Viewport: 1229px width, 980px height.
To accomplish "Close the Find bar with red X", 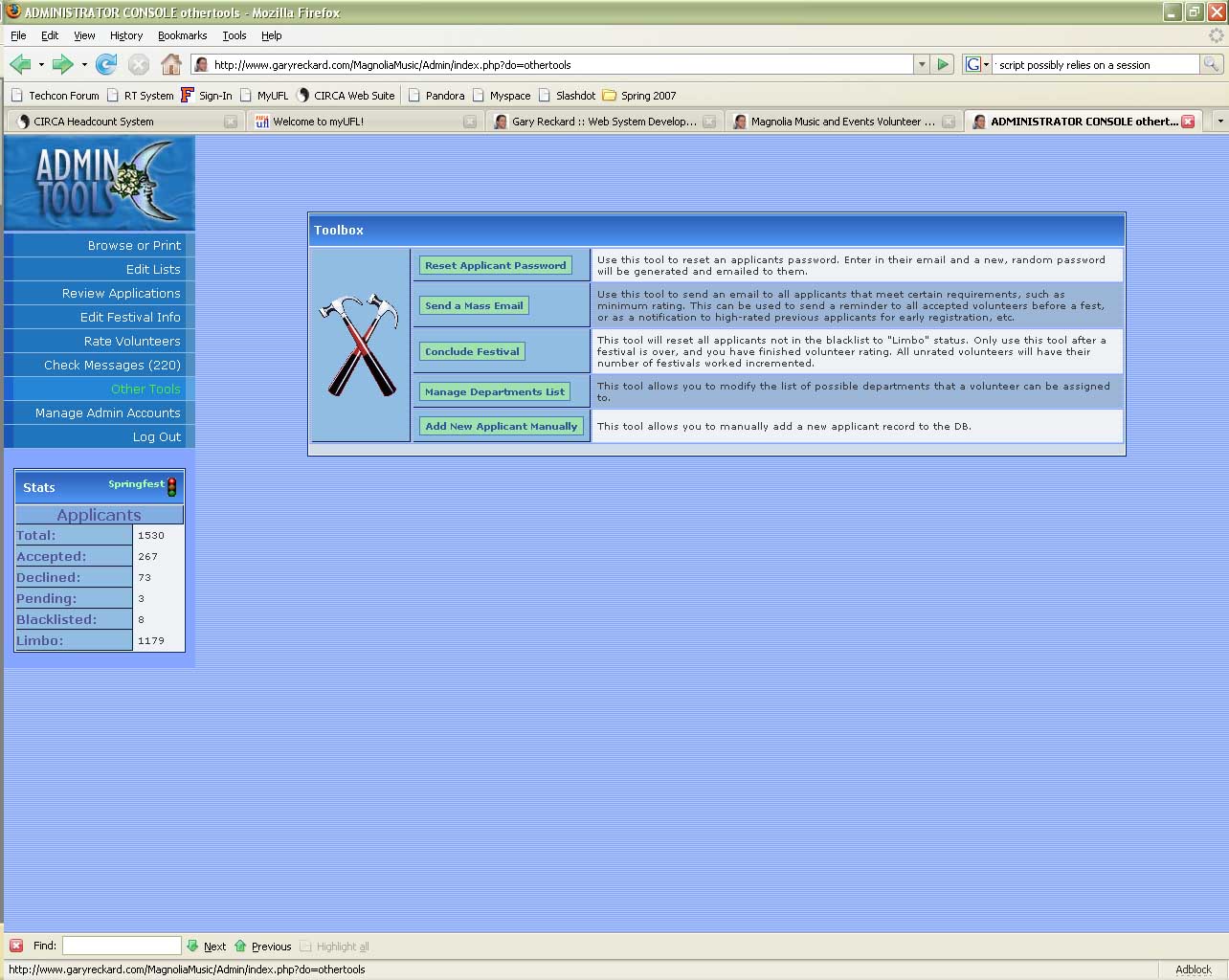I will click(16, 946).
